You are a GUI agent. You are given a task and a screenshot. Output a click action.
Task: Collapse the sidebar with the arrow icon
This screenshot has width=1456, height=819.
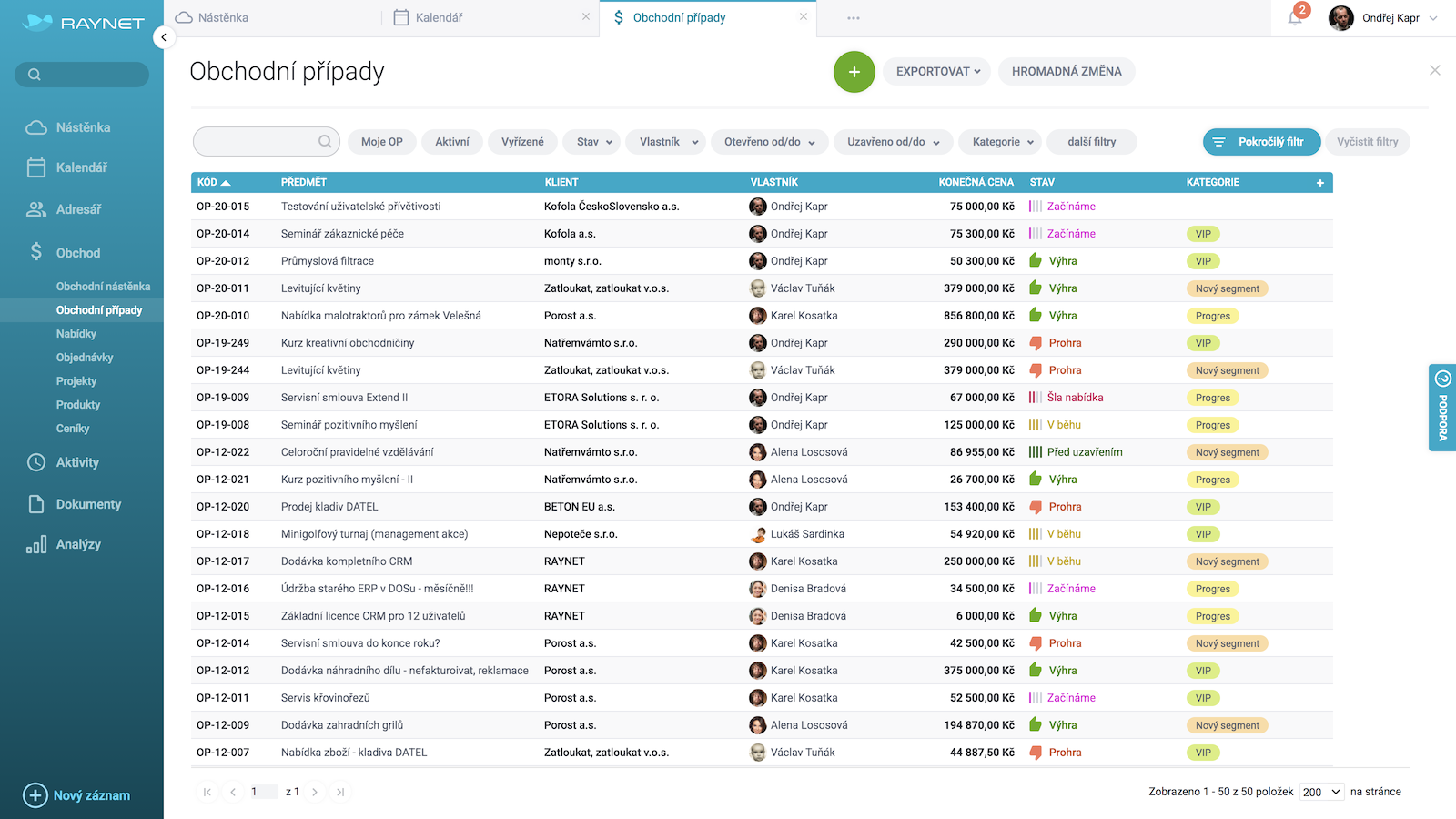pyautogui.click(x=163, y=37)
